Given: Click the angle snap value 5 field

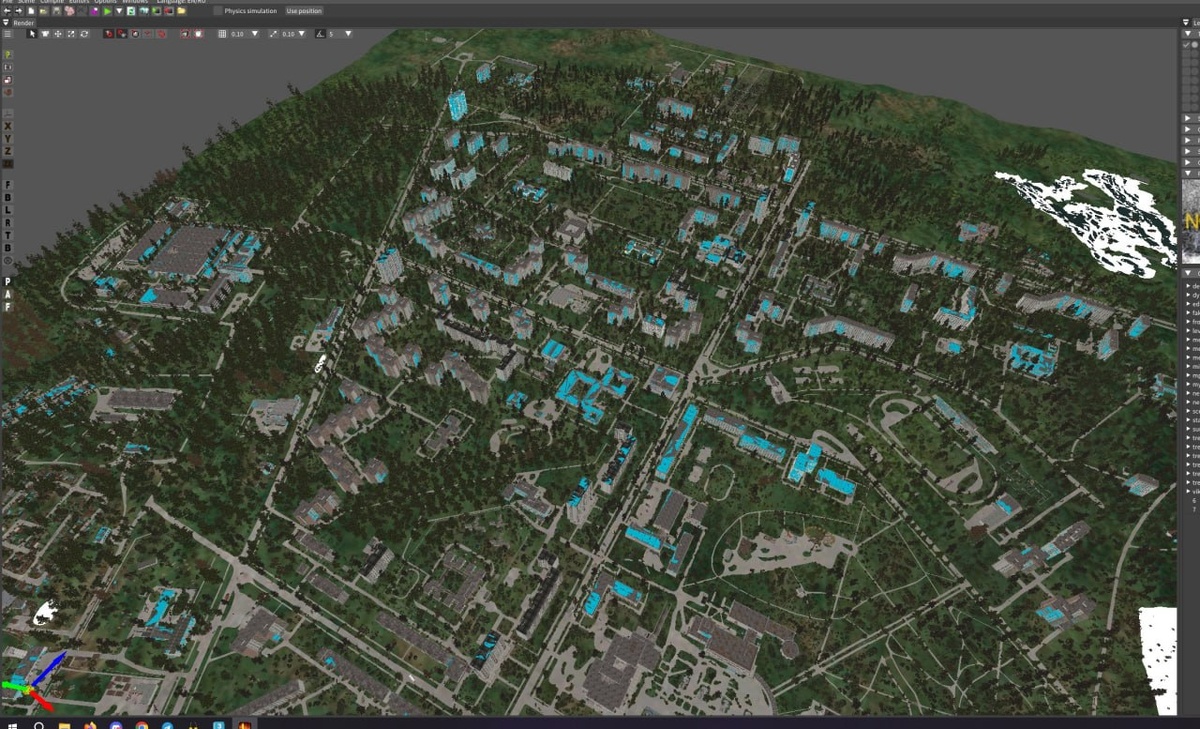Looking at the screenshot, I should click(x=334, y=34).
